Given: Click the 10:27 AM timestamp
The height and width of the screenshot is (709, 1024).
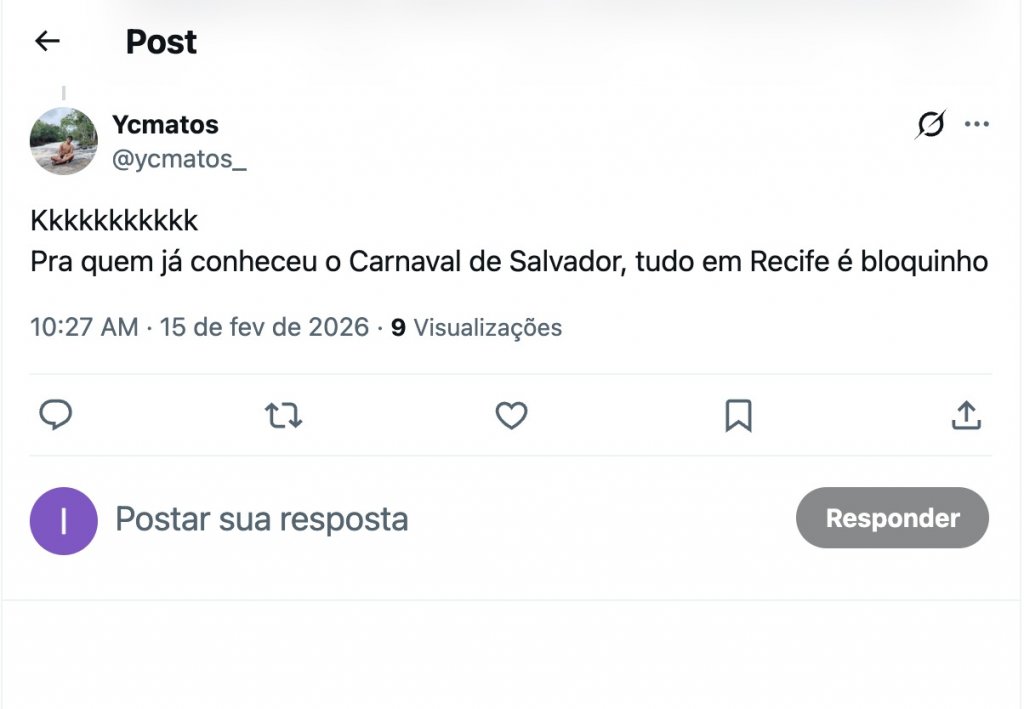Looking at the screenshot, I should (x=84, y=327).
